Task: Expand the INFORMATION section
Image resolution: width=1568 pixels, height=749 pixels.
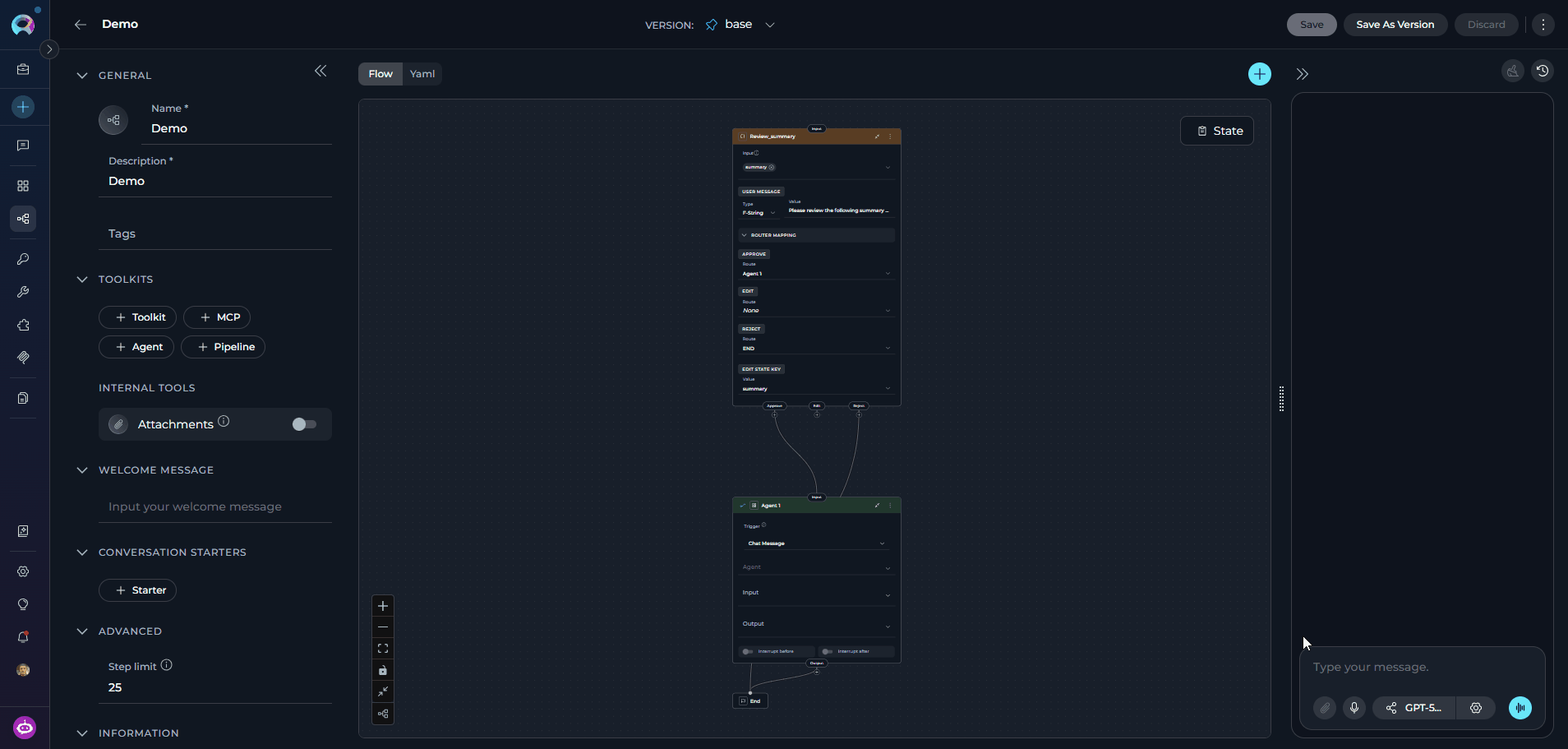Action: pos(82,733)
